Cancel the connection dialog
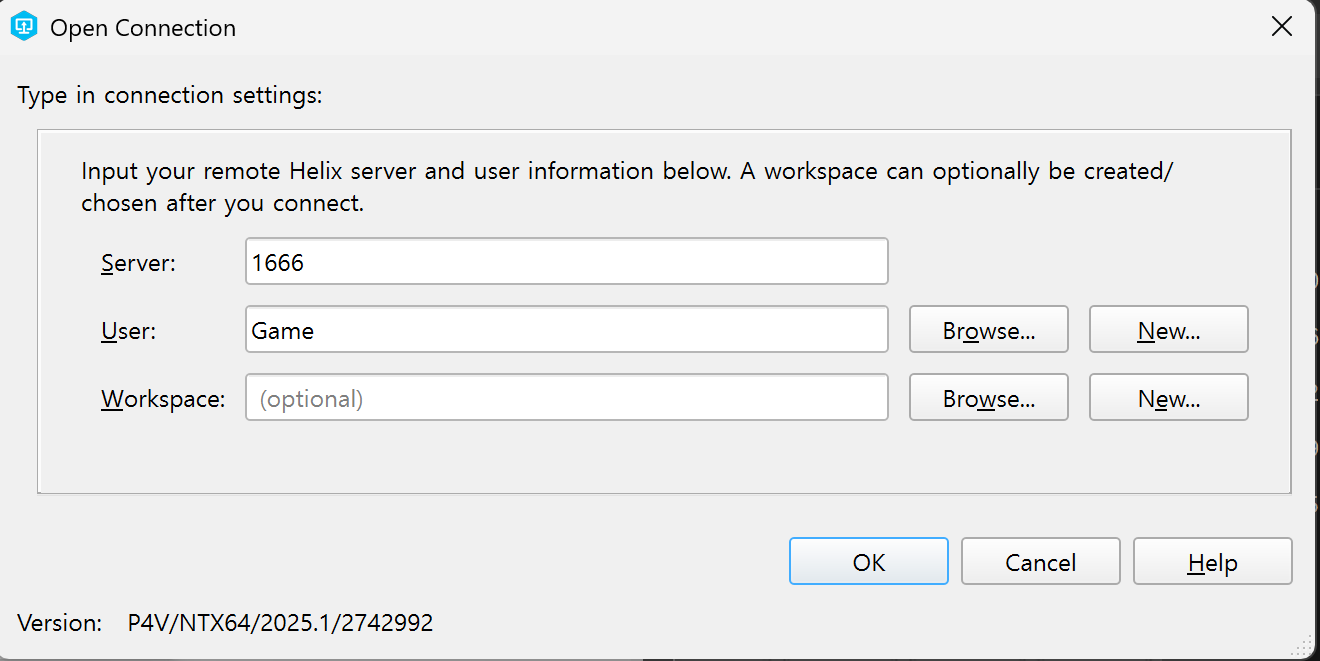Viewport: 1320px width, 661px height. point(1041,562)
